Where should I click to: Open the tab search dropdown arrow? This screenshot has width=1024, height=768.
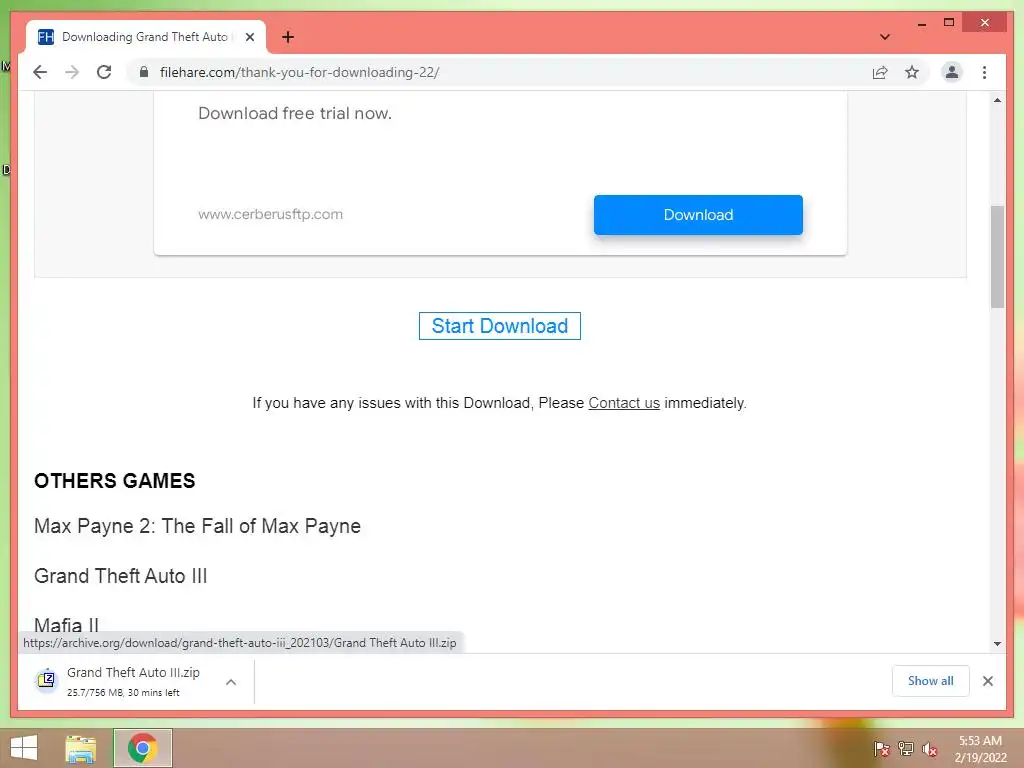pyautogui.click(x=885, y=37)
